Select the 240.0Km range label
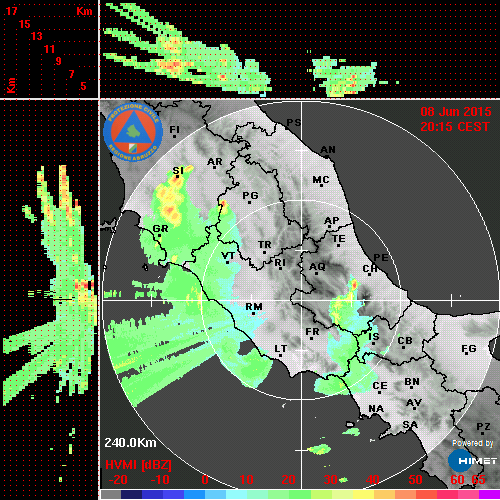 (130, 443)
